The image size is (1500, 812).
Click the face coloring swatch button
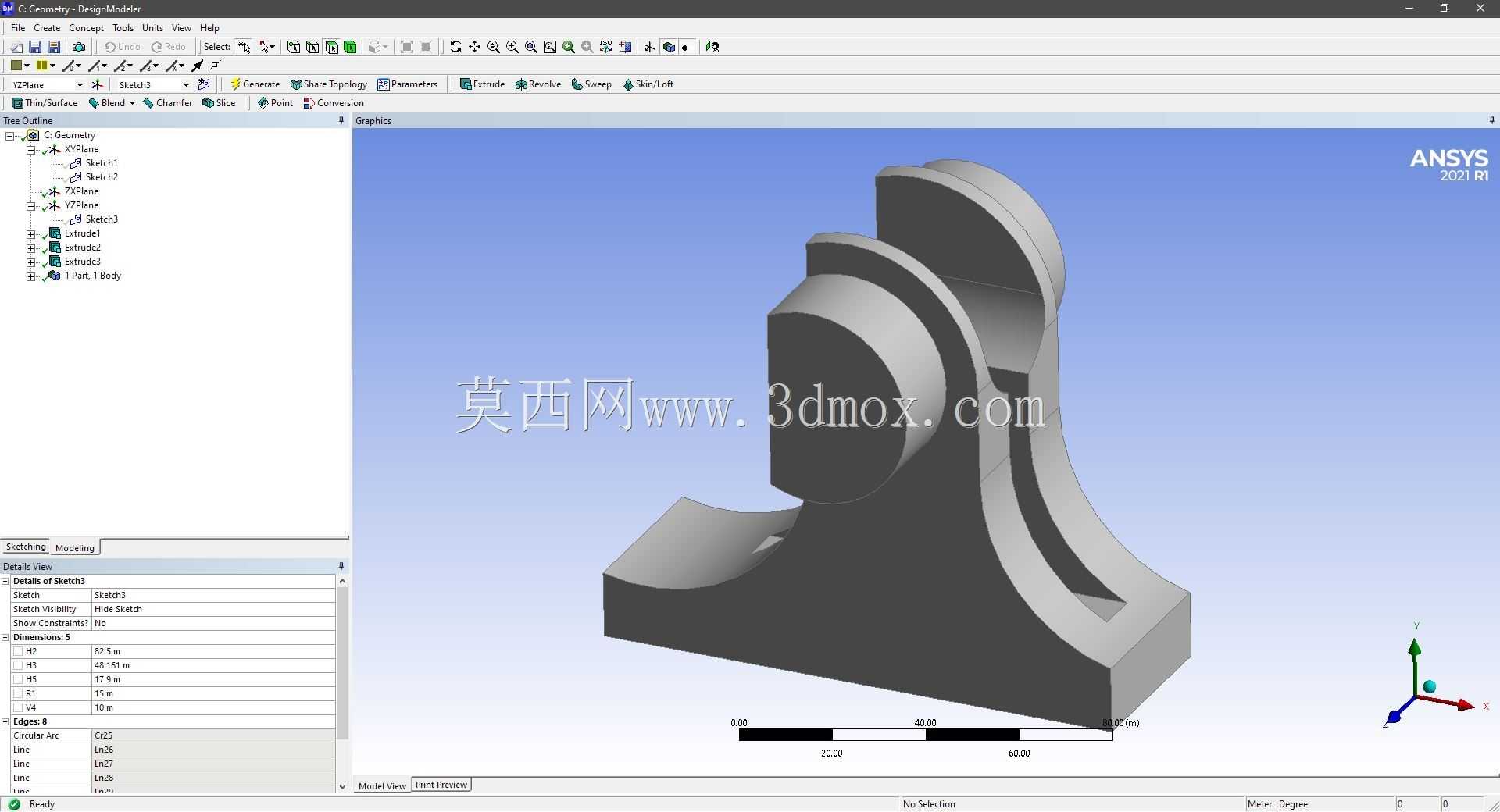click(16, 66)
